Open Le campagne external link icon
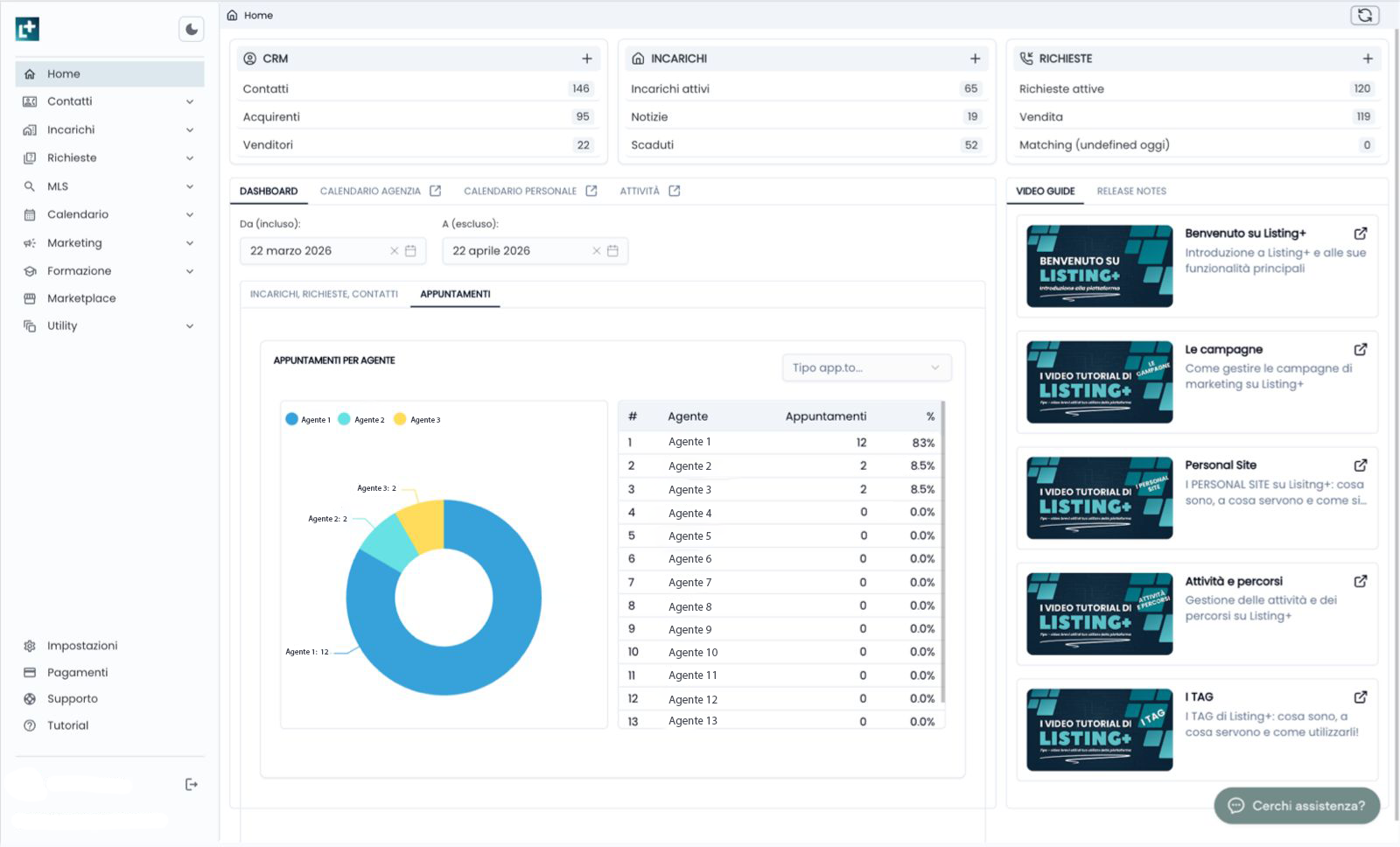Screen dimensions: 1400x847 coord(1361,349)
